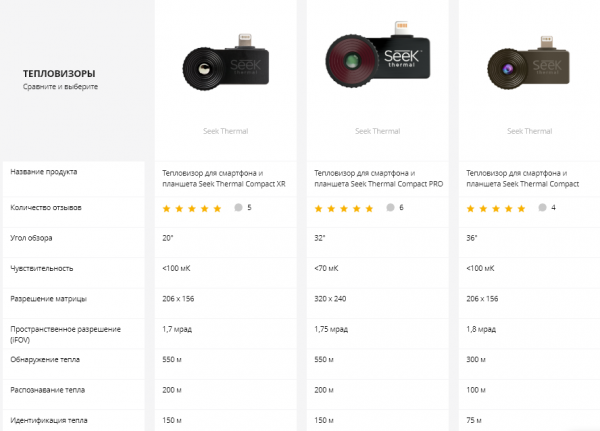
Task: Open the Seek Thermal Compact PRO product link
Action: coord(379,178)
